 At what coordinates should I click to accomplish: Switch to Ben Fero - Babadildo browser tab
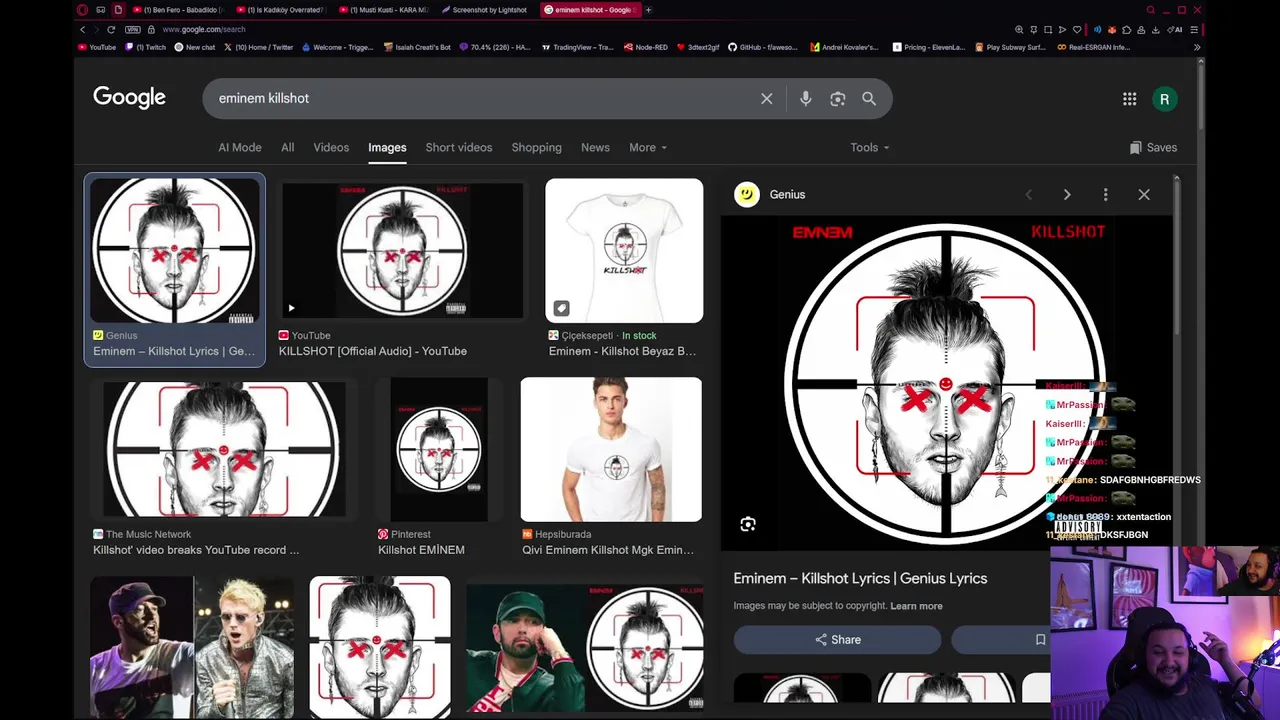point(180,10)
